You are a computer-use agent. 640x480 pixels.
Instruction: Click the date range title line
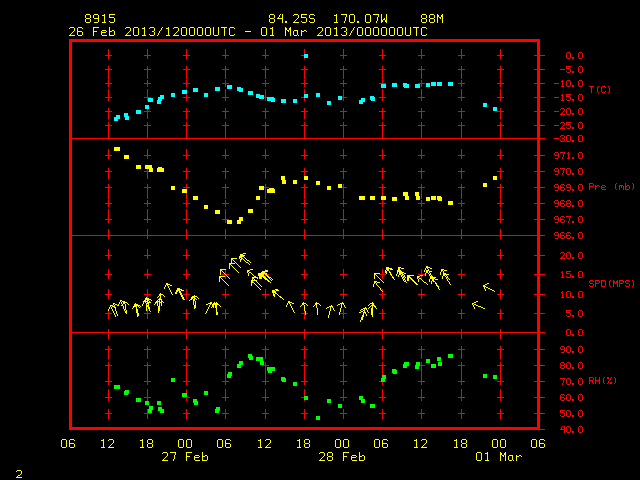[x=248, y=32]
